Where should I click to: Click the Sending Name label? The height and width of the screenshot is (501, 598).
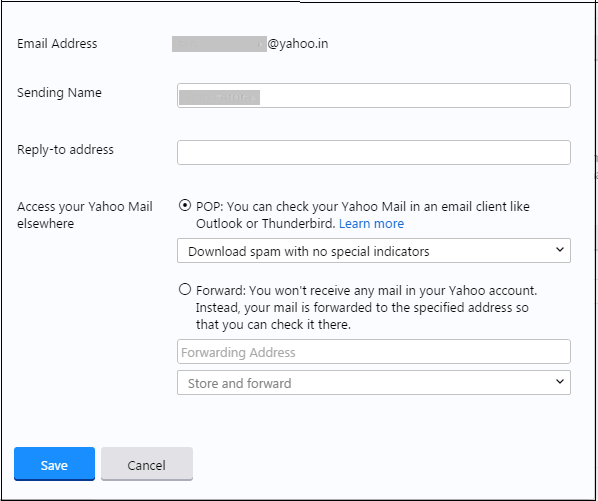point(59,93)
